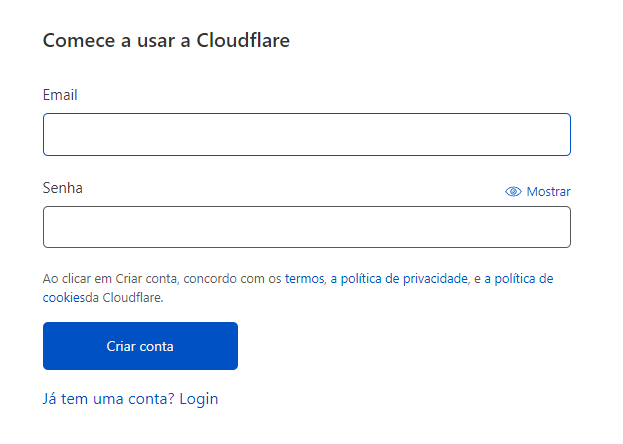Click the word 'cookies' on the second line
This screenshot has width=623, height=444.
[64, 297]
